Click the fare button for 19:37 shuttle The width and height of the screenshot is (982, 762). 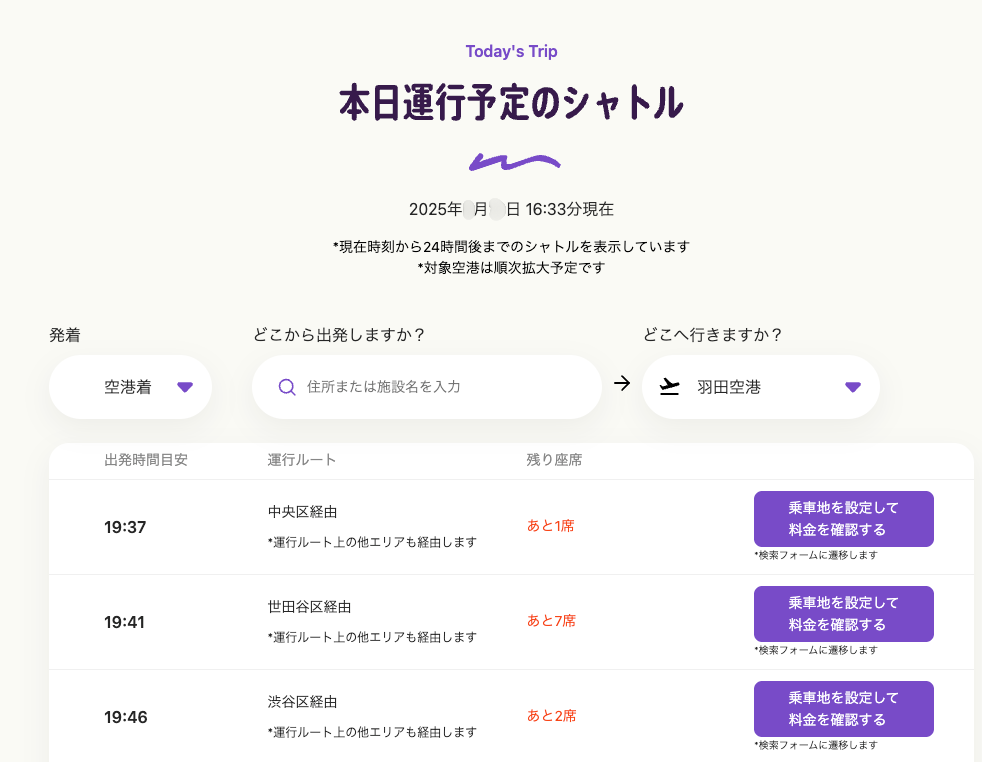[x=844, y=518]
